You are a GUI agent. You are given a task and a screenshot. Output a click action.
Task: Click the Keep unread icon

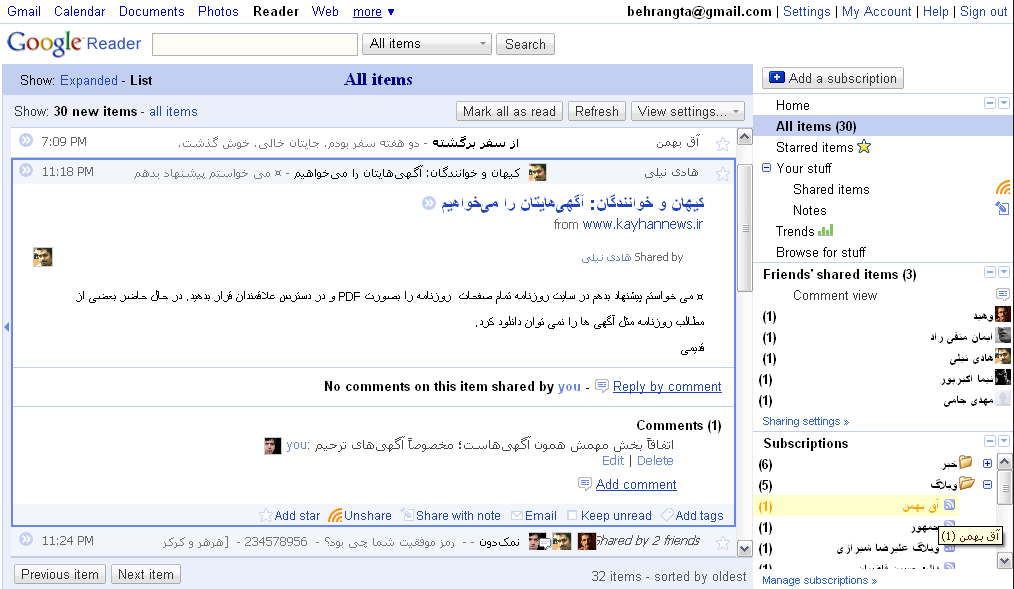click(570, 515)
